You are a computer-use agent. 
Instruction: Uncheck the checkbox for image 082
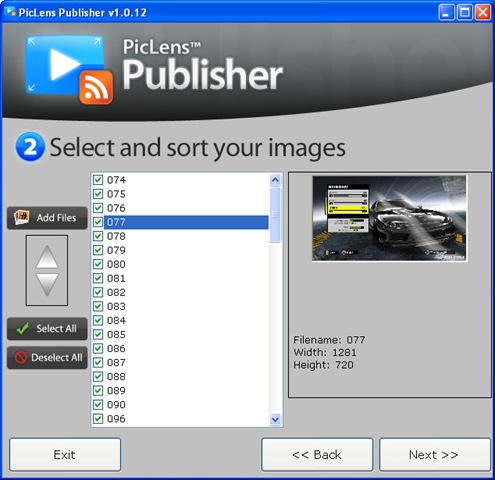click(x=98, y=292)
